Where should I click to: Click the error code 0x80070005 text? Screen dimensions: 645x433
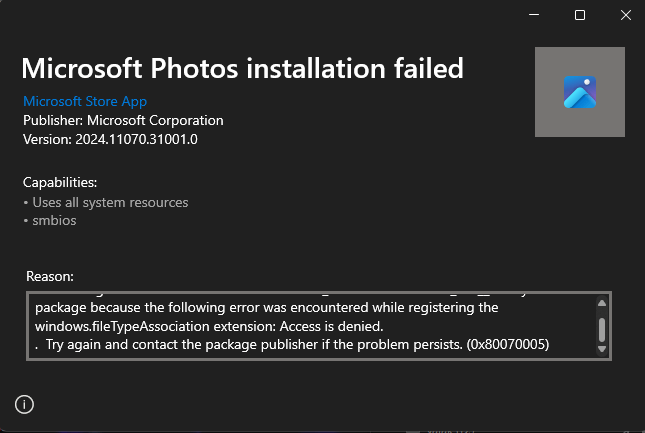(508, 344)
